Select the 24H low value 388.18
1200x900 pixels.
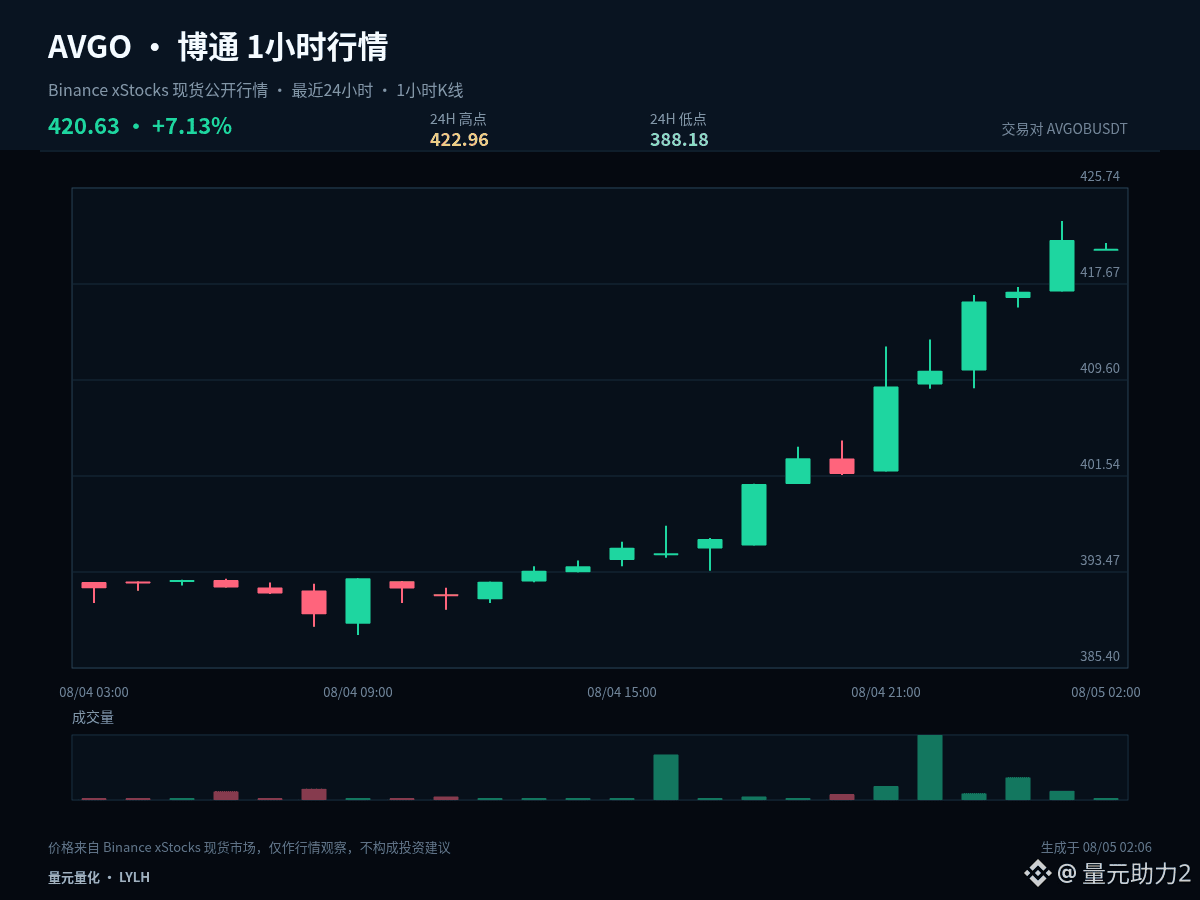click(679, 140)
